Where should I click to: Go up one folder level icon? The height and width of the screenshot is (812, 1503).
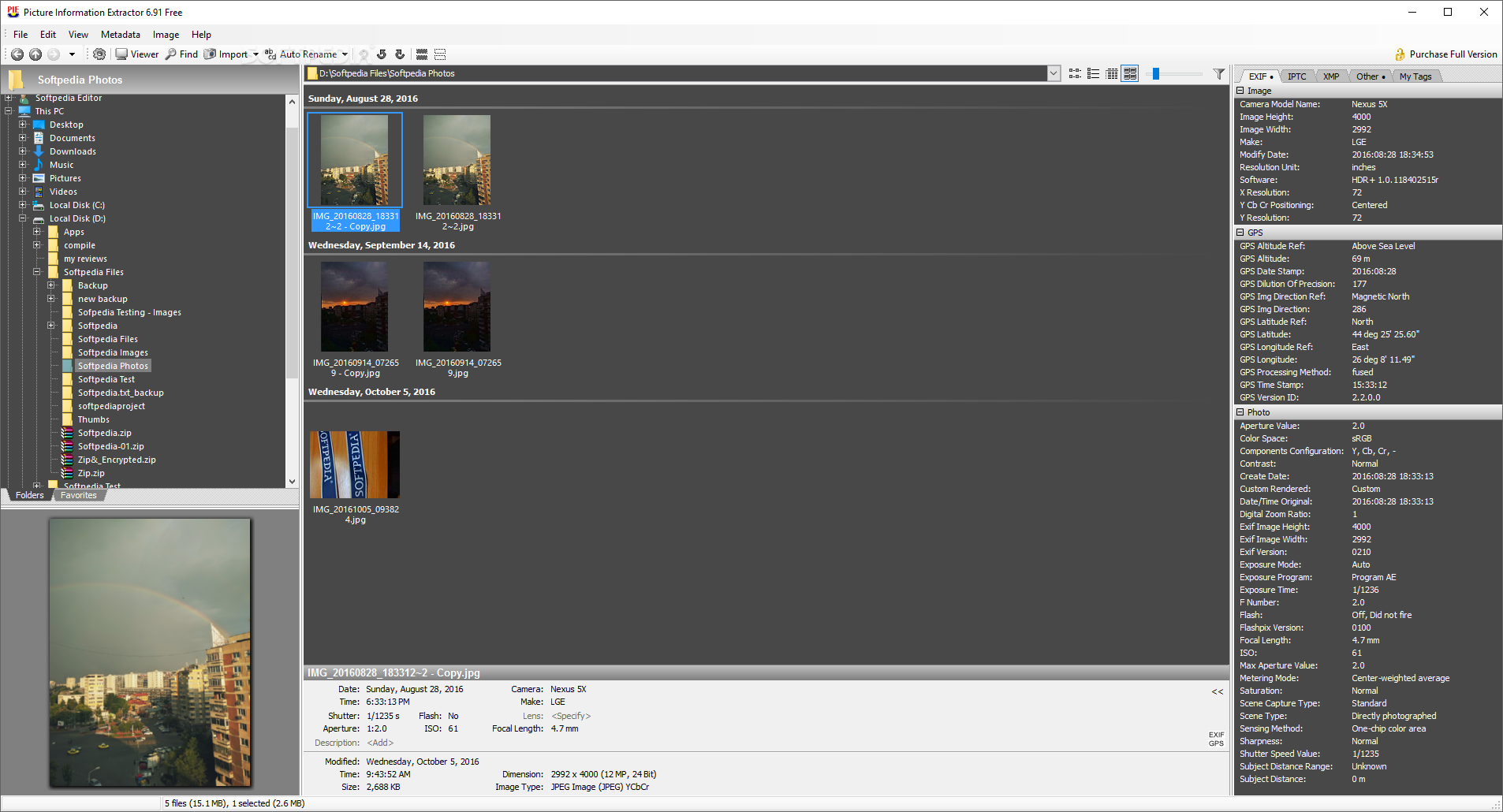pyautogui.click(x=35, y=54)
